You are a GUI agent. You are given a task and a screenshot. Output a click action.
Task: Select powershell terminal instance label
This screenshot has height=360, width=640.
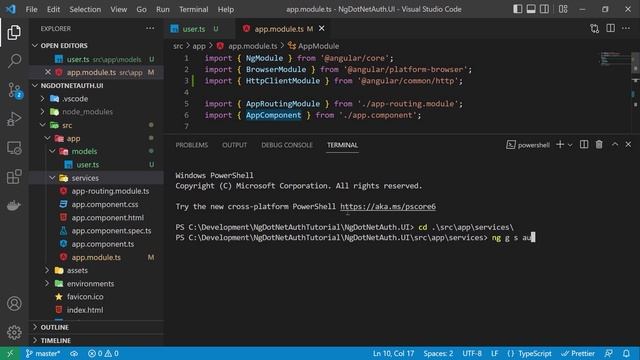528,145
